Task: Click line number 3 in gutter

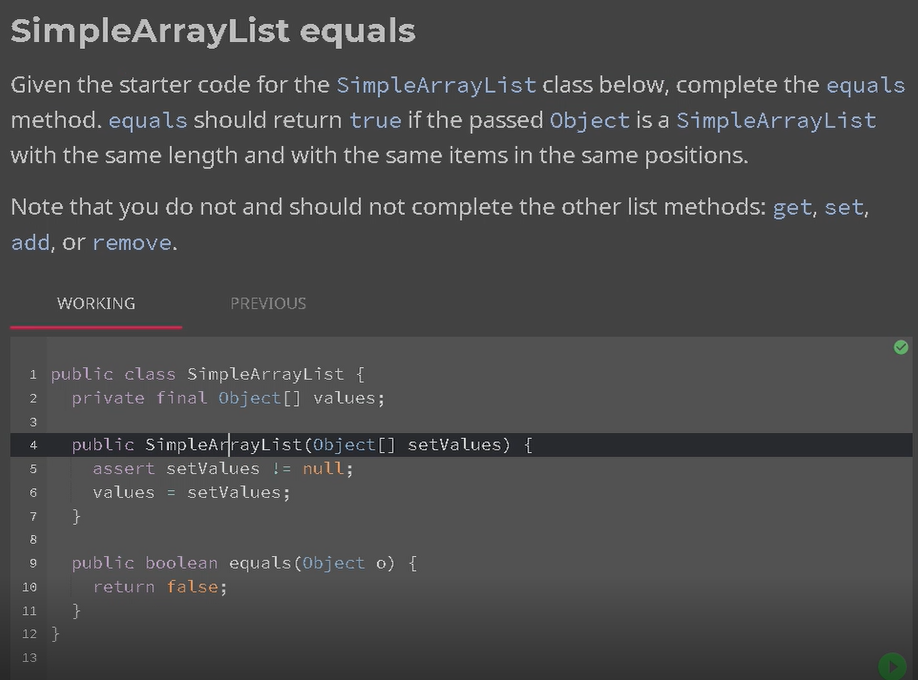Action: click(x=33, y=422)
